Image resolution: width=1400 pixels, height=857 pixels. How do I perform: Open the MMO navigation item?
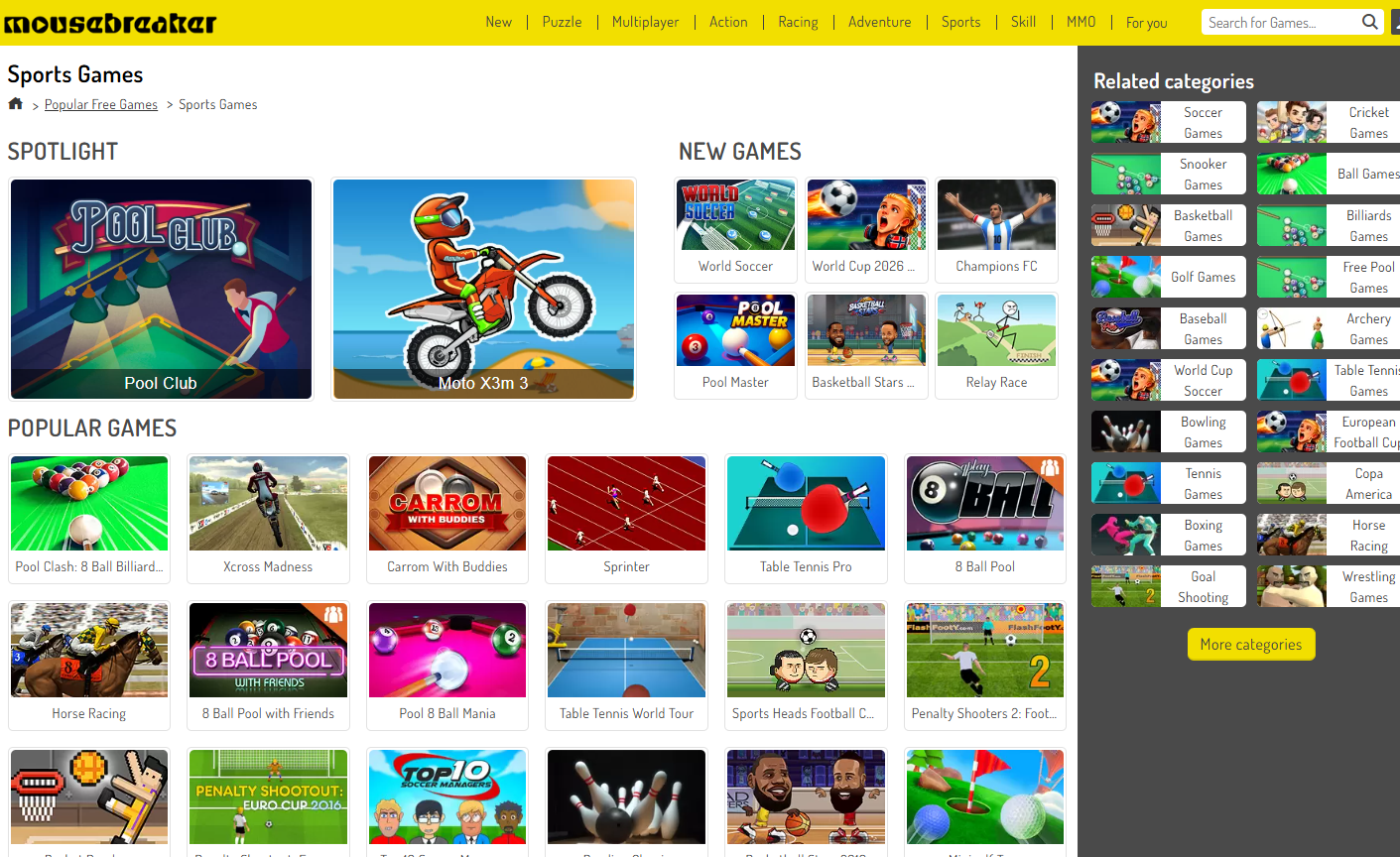[x=1081, y=22]
